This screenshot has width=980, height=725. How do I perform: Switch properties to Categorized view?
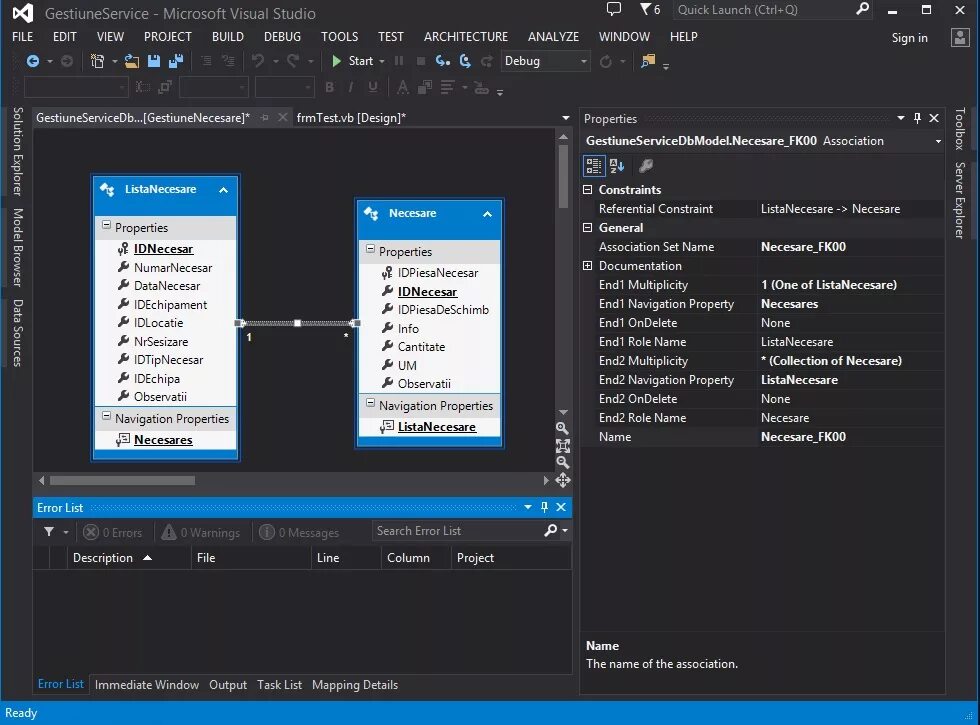point(594,166)
